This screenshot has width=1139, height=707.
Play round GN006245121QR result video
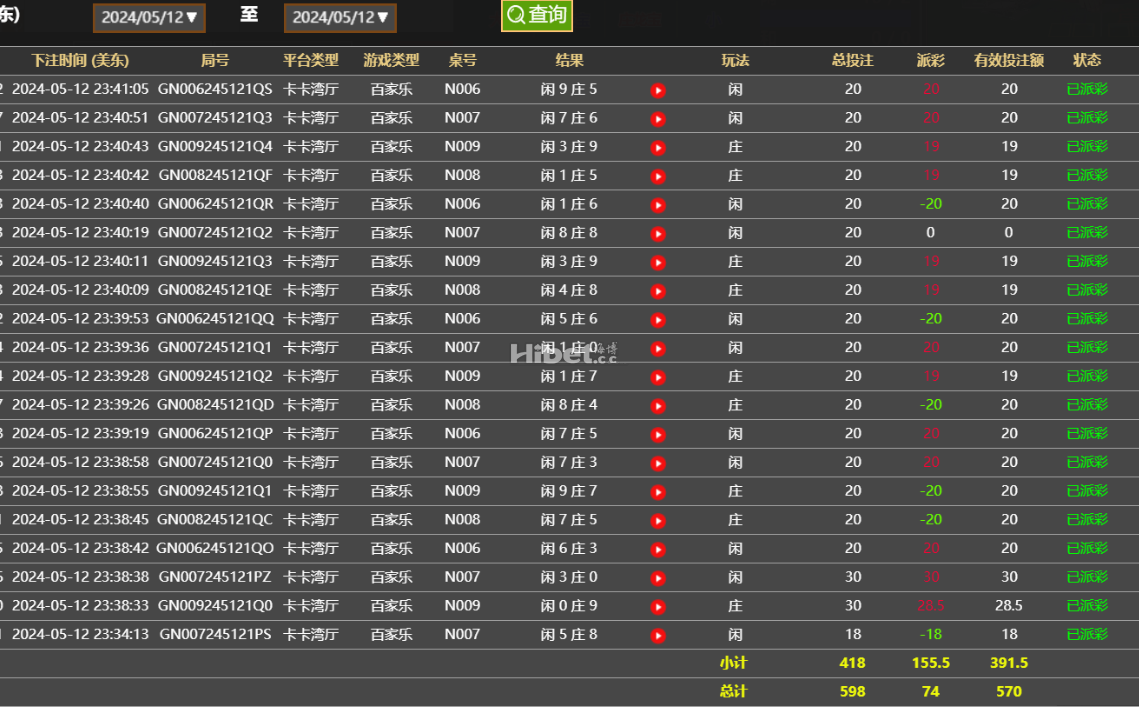coord(658,205)
